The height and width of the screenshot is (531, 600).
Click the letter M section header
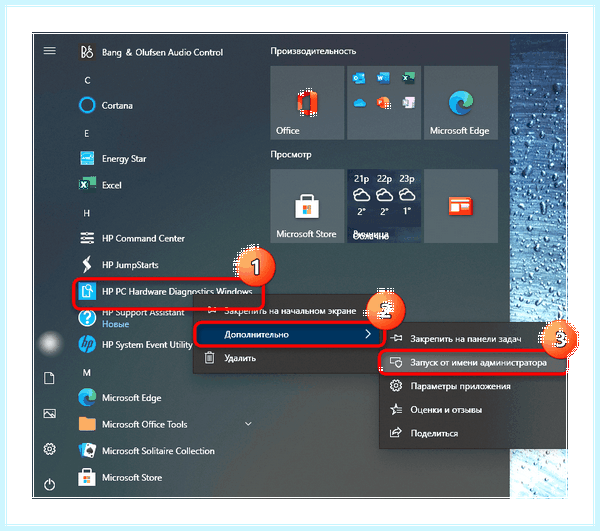(x=87, y=373)
